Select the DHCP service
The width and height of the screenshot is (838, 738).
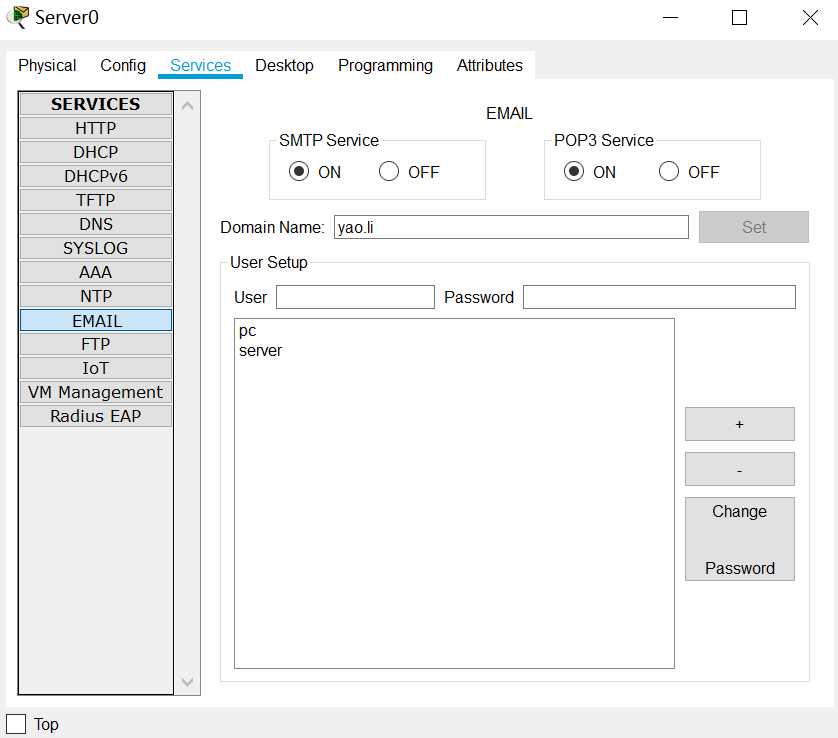point(96,152)
